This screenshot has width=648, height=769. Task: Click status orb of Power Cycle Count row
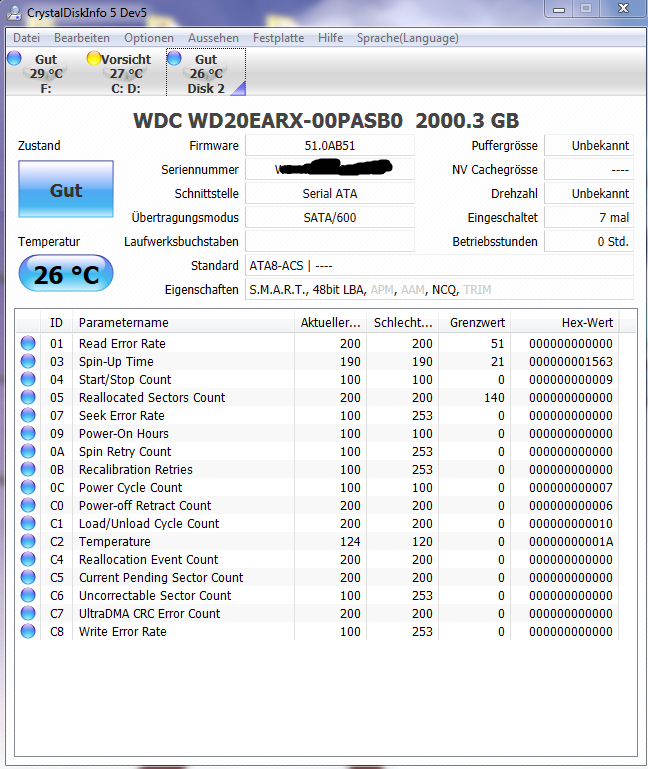click(28, 487)
